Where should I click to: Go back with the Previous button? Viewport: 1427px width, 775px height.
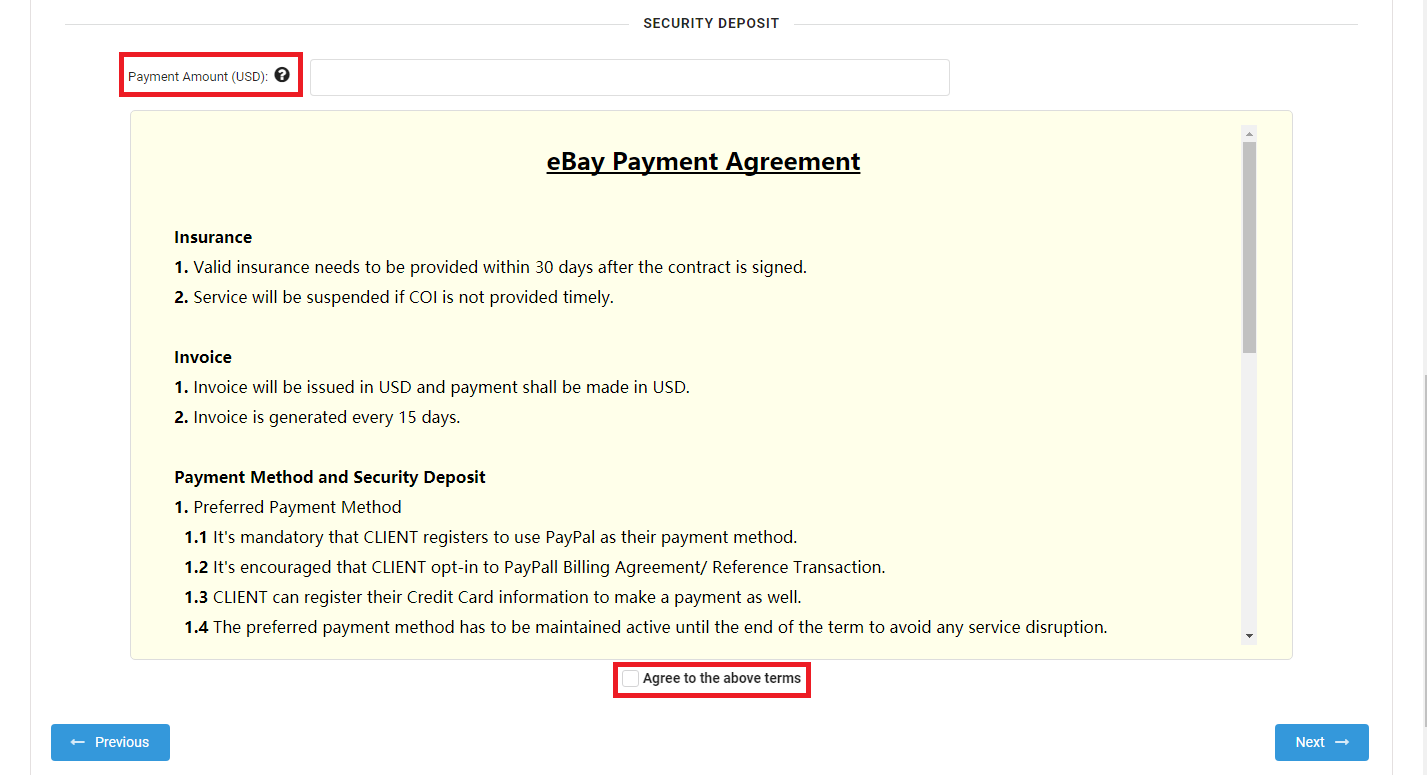[110, 742]
